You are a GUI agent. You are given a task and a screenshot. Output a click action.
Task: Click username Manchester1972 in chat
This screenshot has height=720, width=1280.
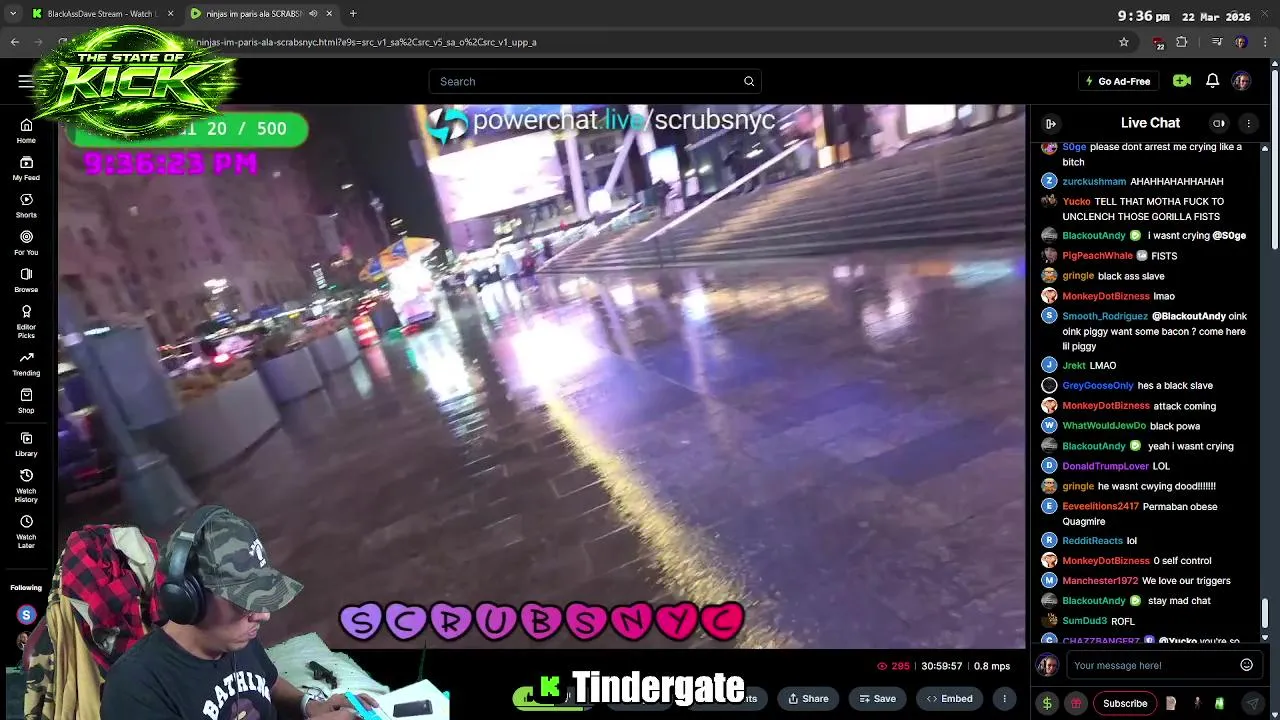point(1100,580)
